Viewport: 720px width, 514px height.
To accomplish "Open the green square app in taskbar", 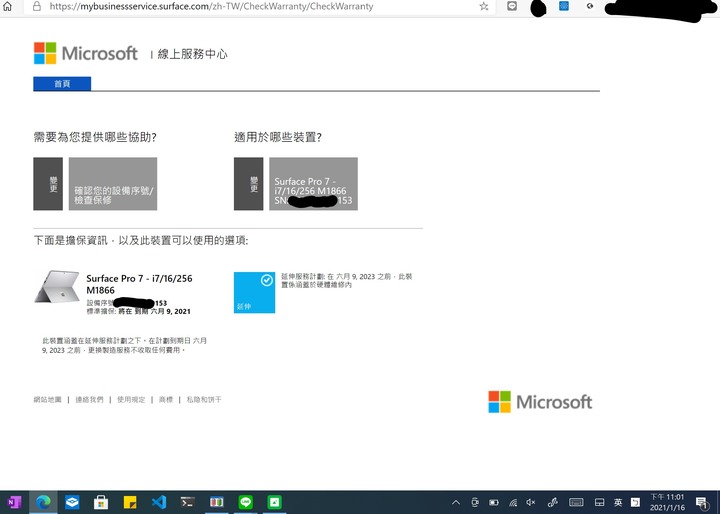I will pos(275,502).
